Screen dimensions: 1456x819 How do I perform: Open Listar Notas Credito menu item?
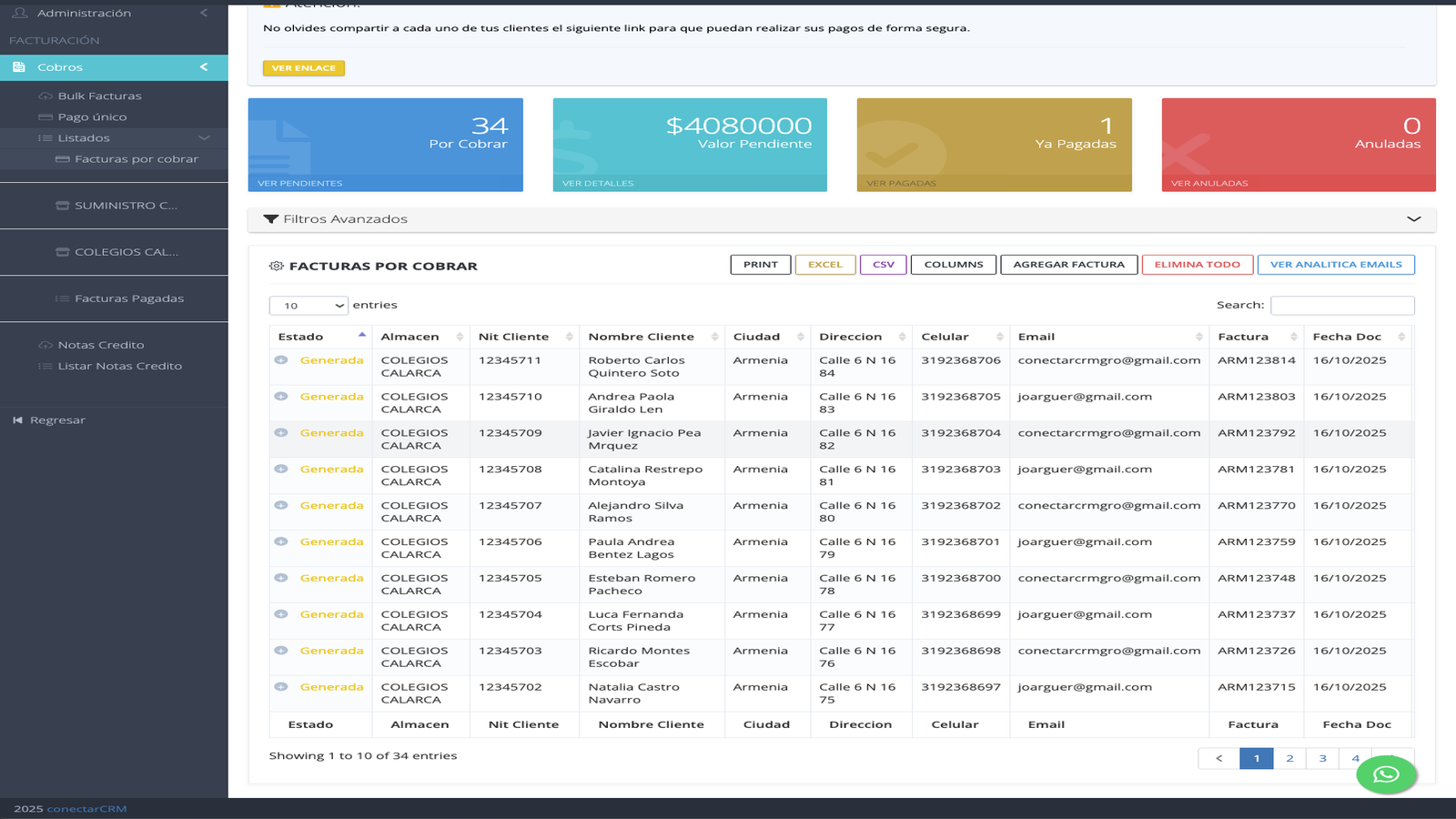click(119, 367)
